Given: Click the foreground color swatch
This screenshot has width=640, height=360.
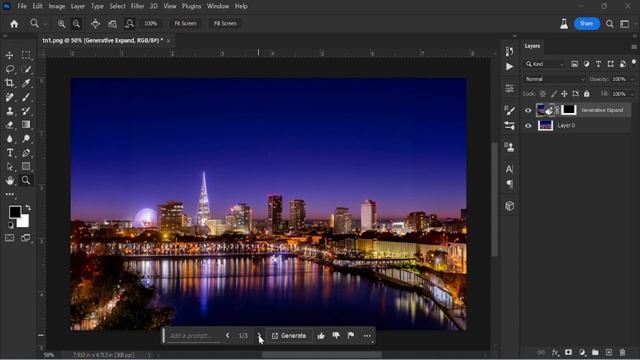Looking at the screenshot, I should [x=15, y=212].
